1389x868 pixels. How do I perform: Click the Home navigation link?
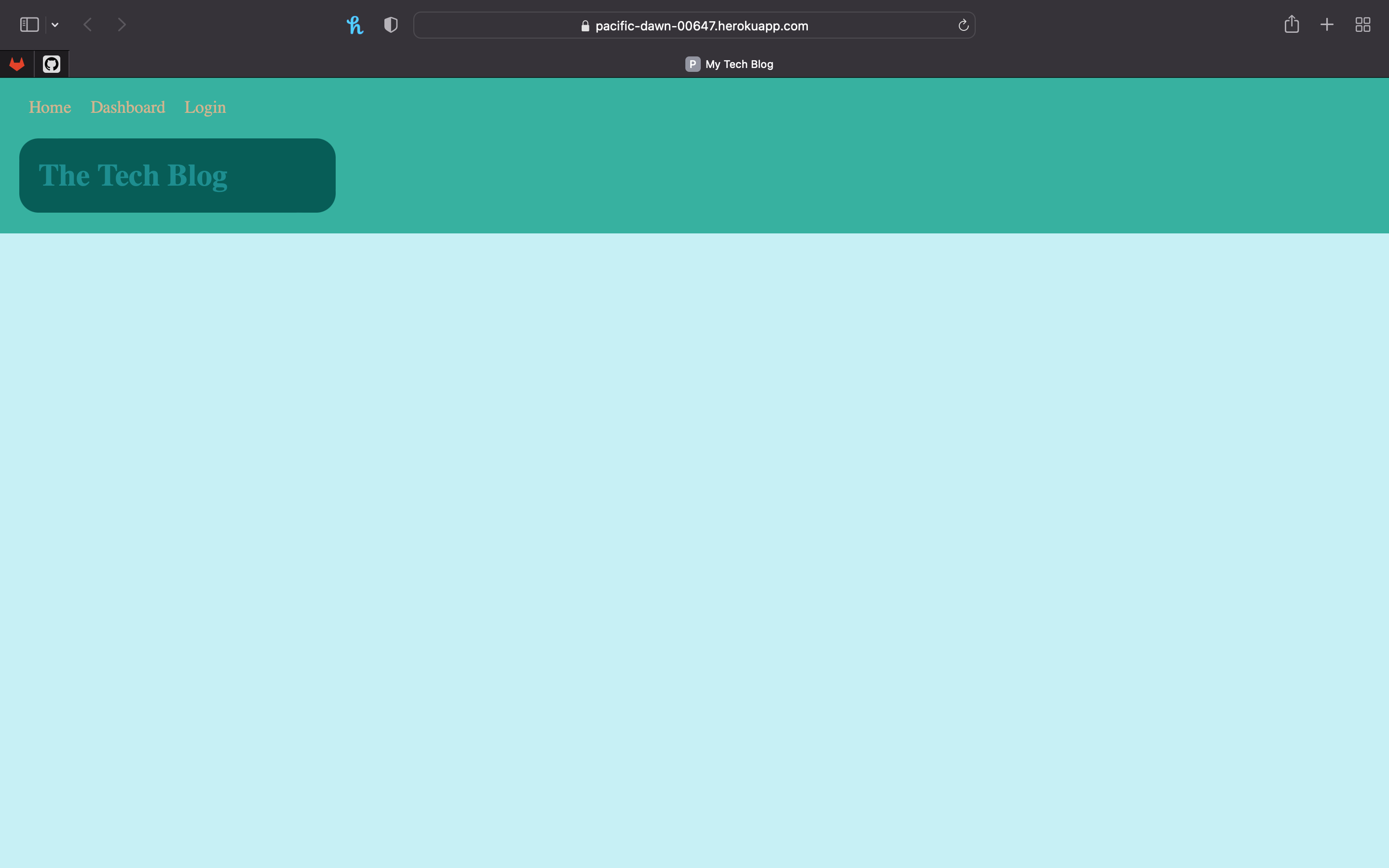[x=50, y=108]
